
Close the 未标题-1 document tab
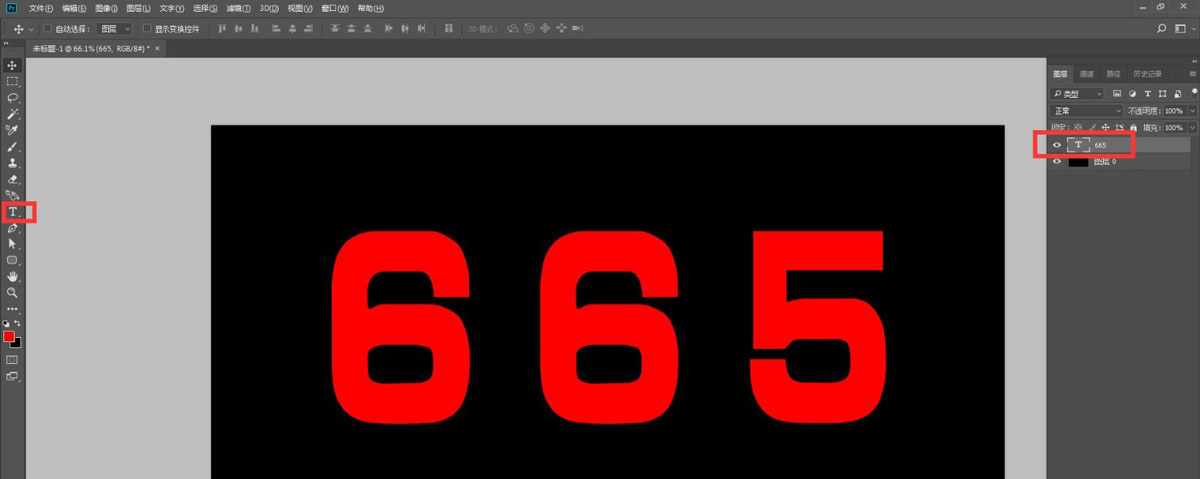pyautogui.click(x=156, y=47)
